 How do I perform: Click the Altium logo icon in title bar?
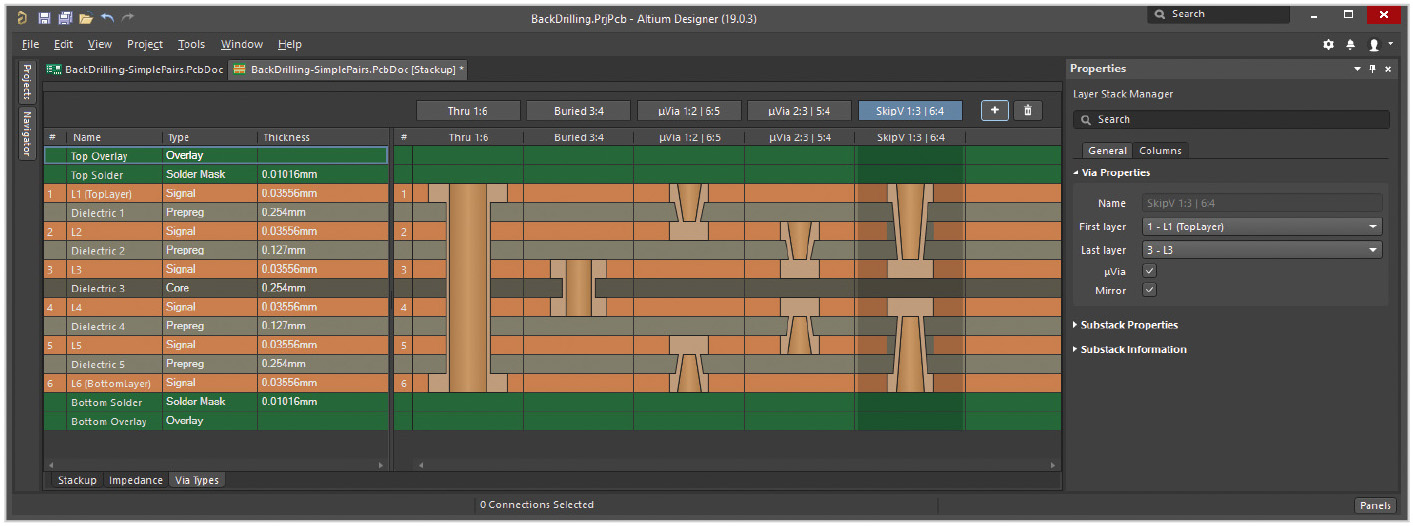point(21,18)
